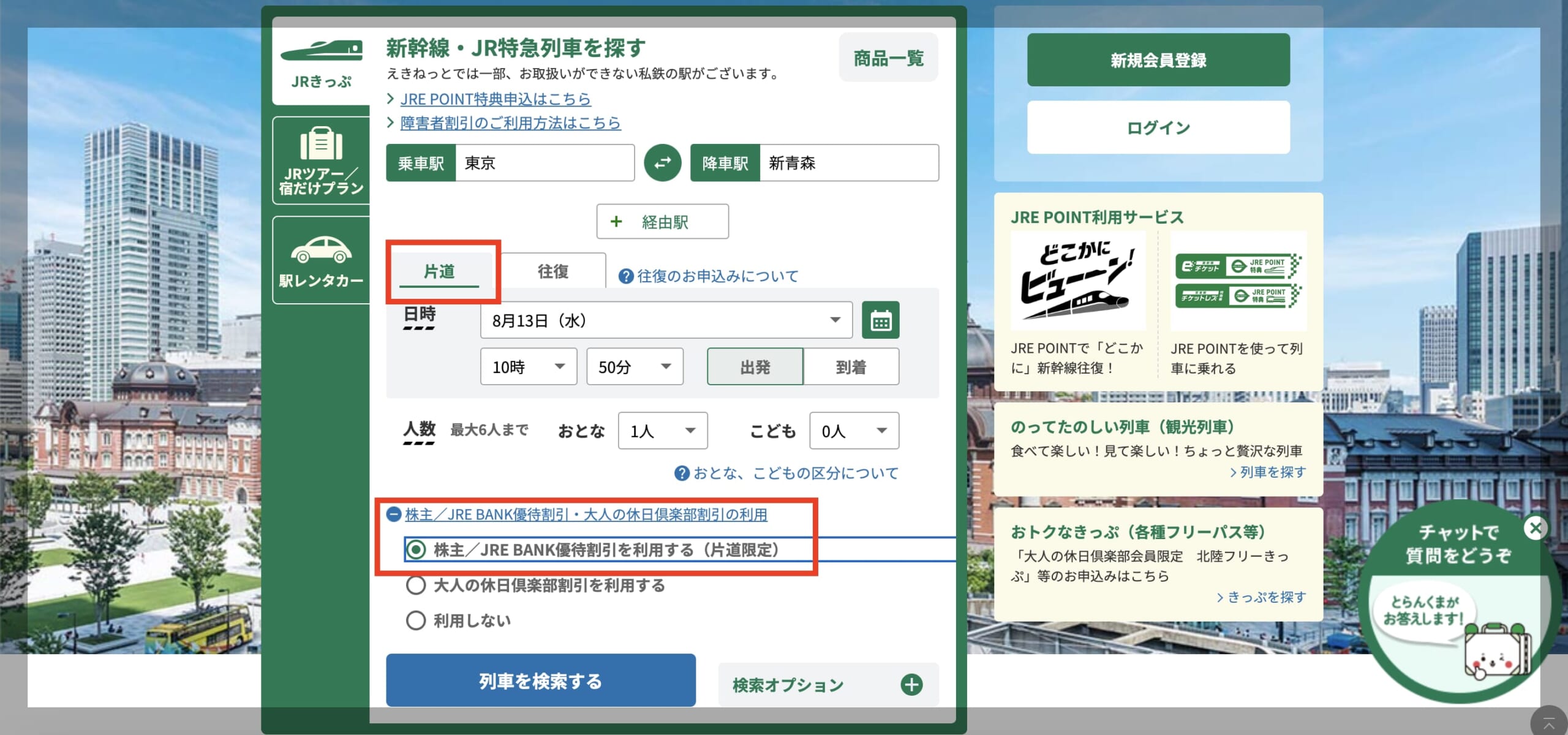
Task: Click the swap stations arrows icon
Action: (x=662, y=163)
